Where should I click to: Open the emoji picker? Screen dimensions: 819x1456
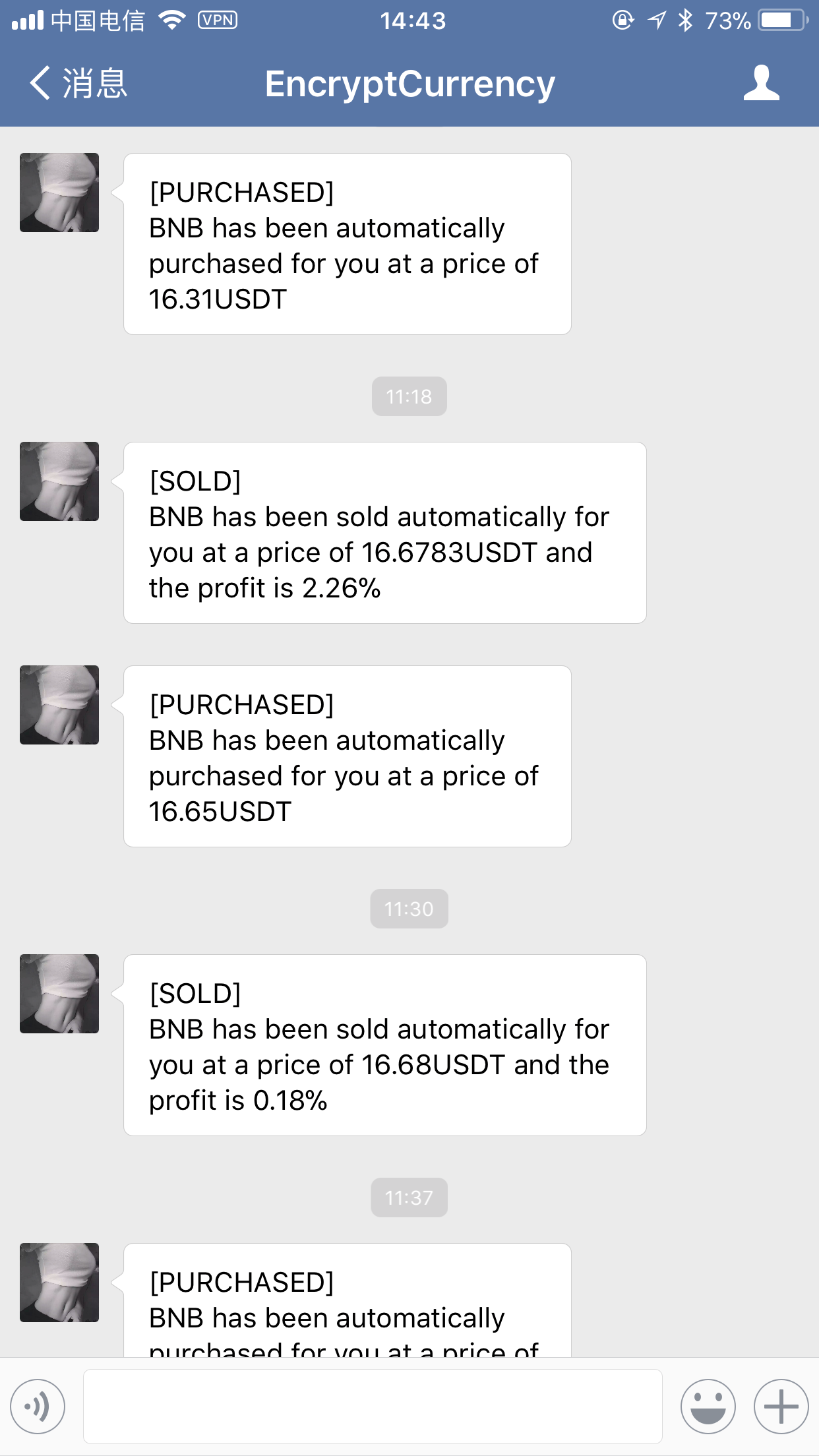(x=708, y=1406)
